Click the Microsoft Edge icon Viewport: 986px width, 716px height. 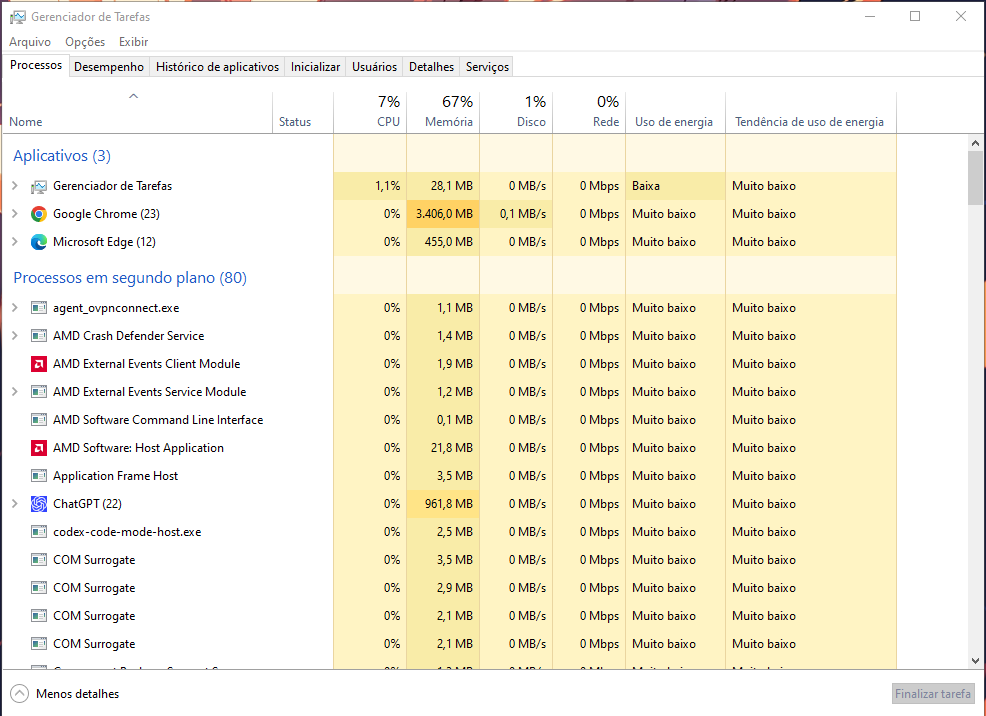(39, 242)
